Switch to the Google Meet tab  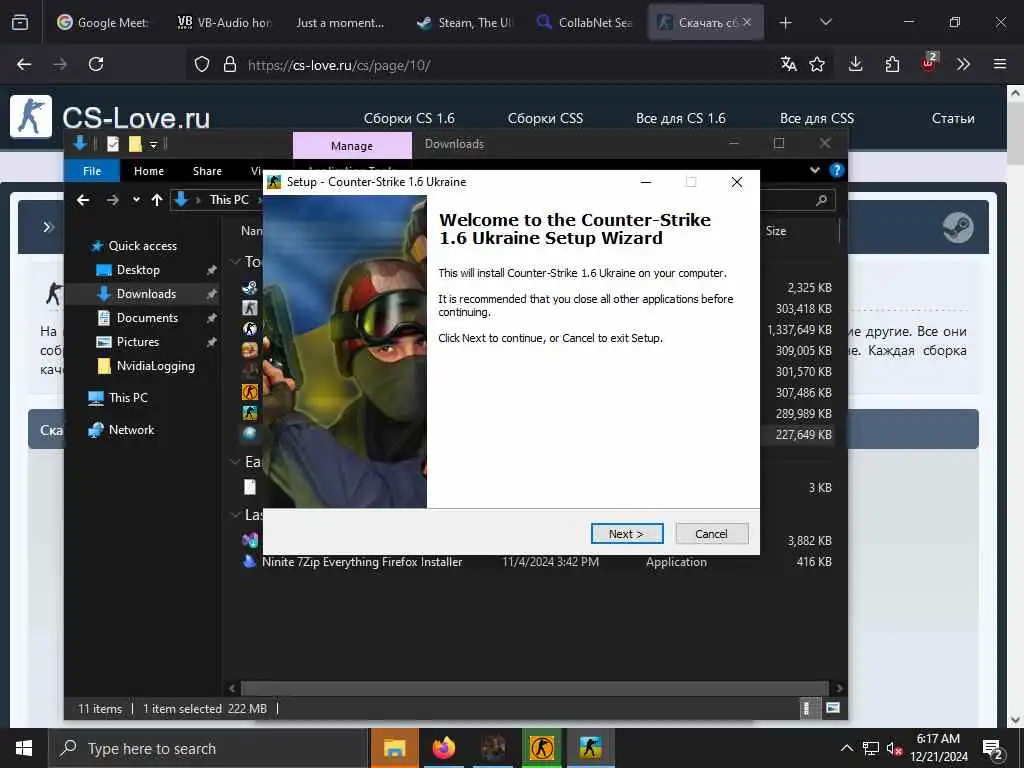tap(103, 22)
